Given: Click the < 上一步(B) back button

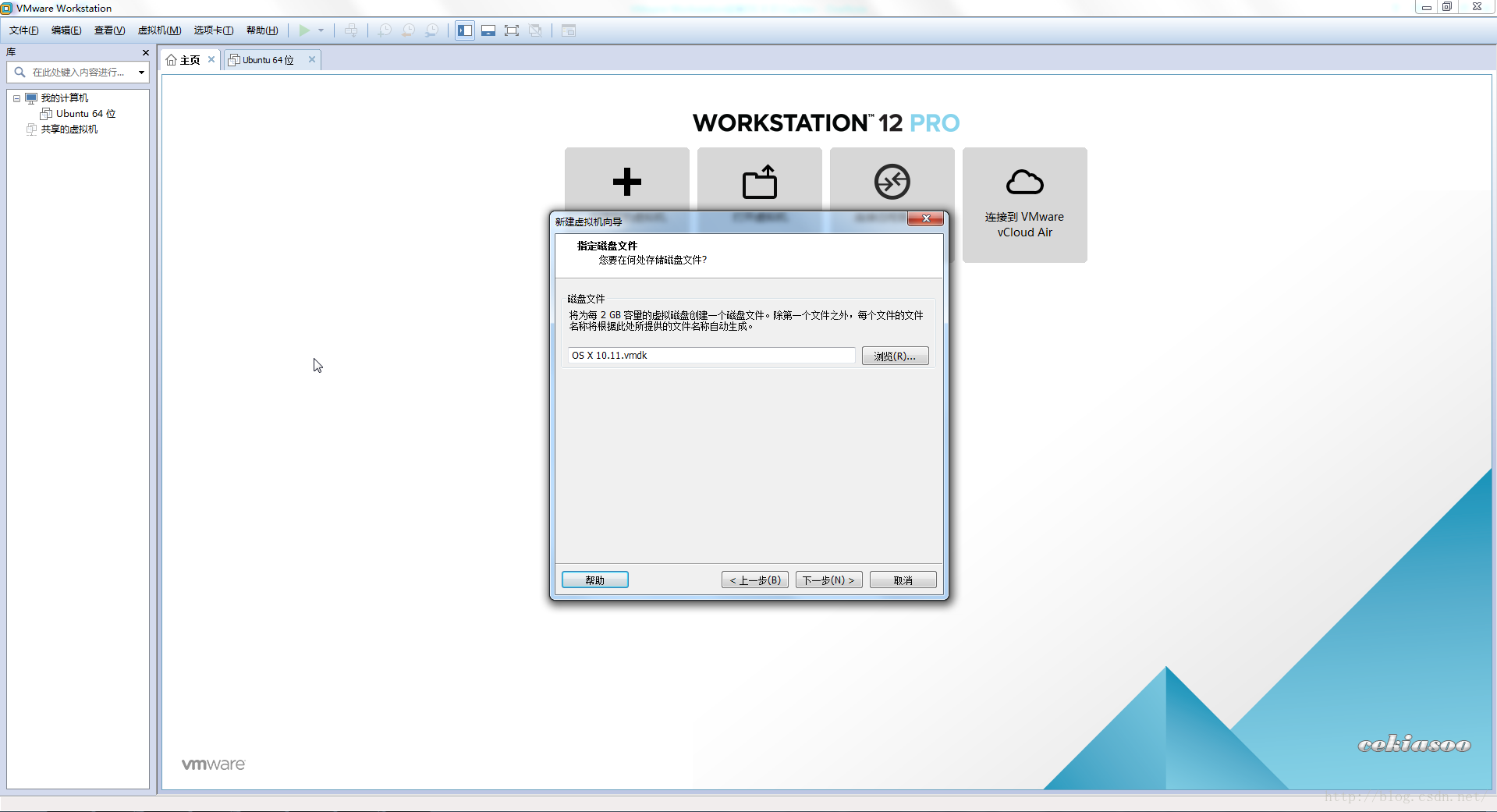Looking at the screenshot, I should pos(755,580).
